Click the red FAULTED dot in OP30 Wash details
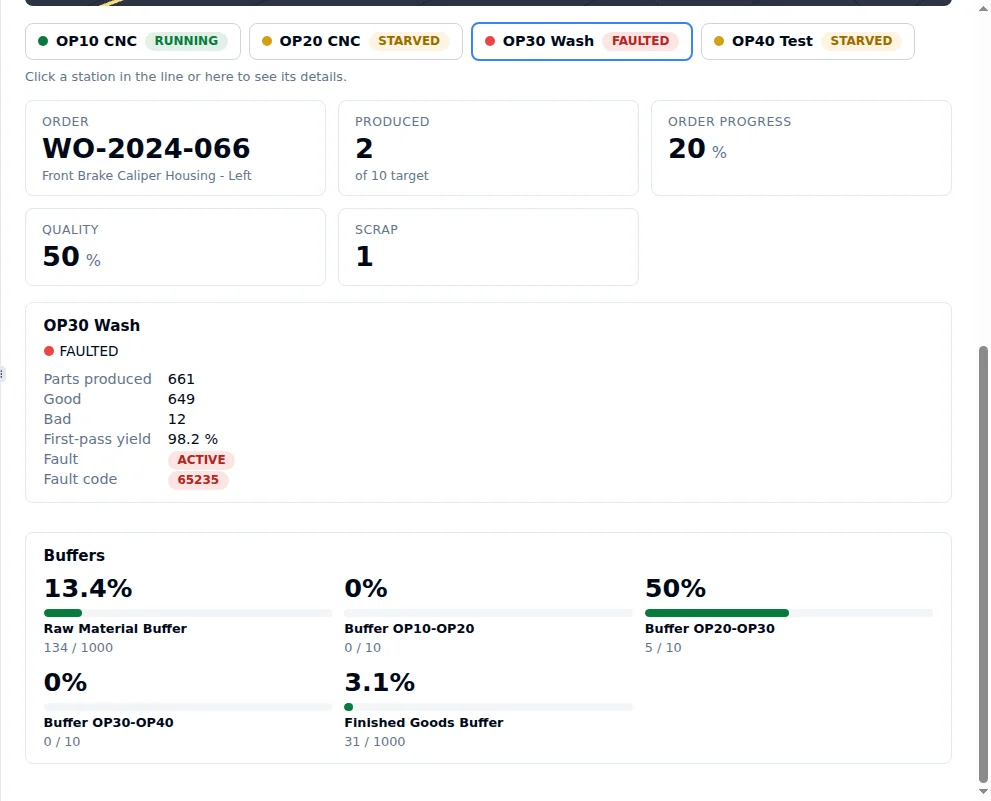This screenshot has height=801, width=991. [x=49, y=351]
